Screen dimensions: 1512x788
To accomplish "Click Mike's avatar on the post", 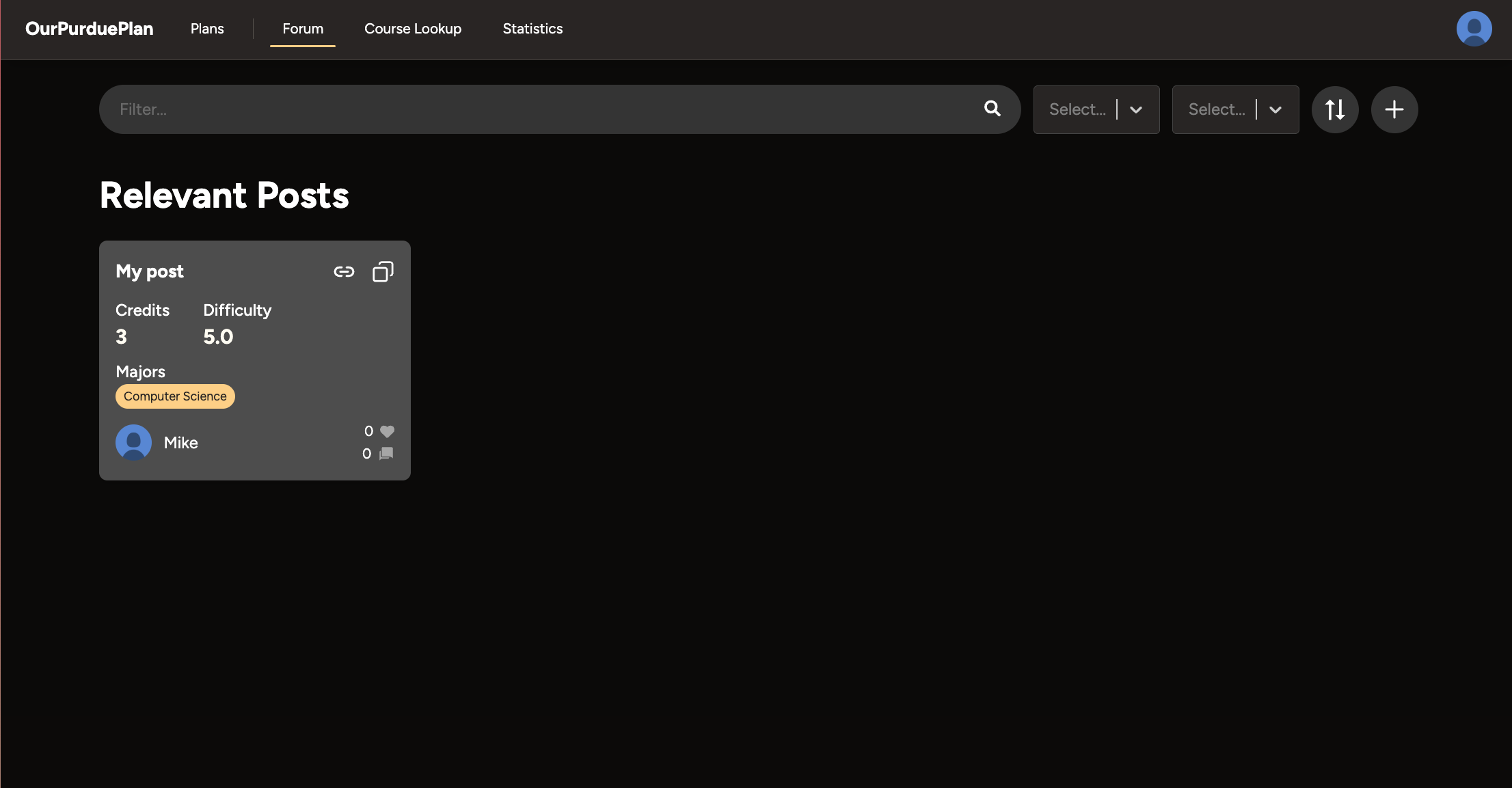I will click(x=133, y=442).
